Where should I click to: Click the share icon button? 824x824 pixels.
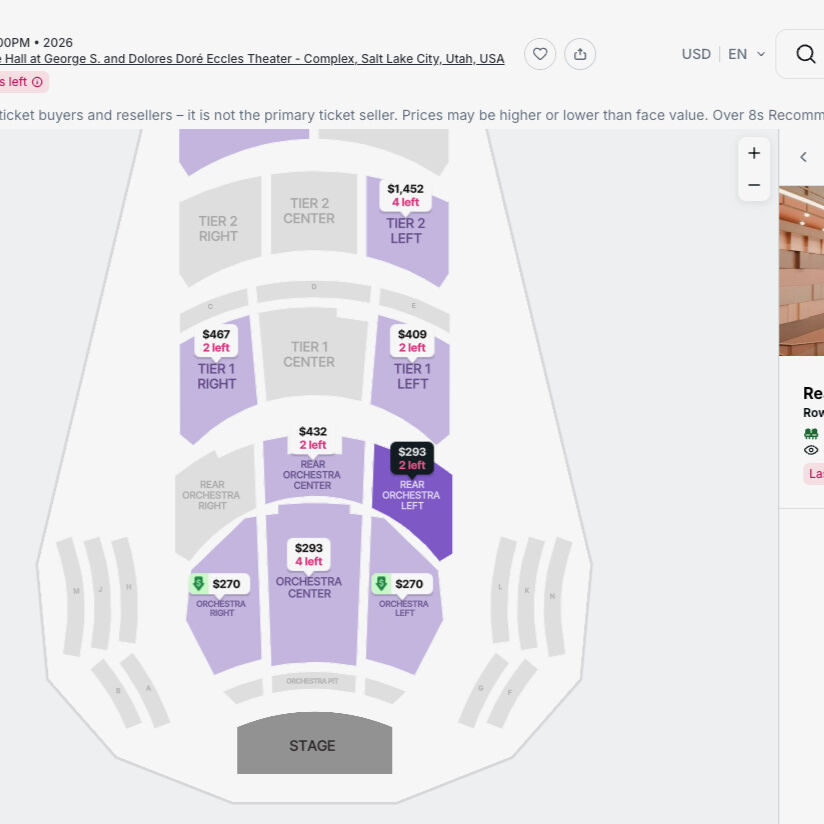pyautogui.click(x=580, y=54)
